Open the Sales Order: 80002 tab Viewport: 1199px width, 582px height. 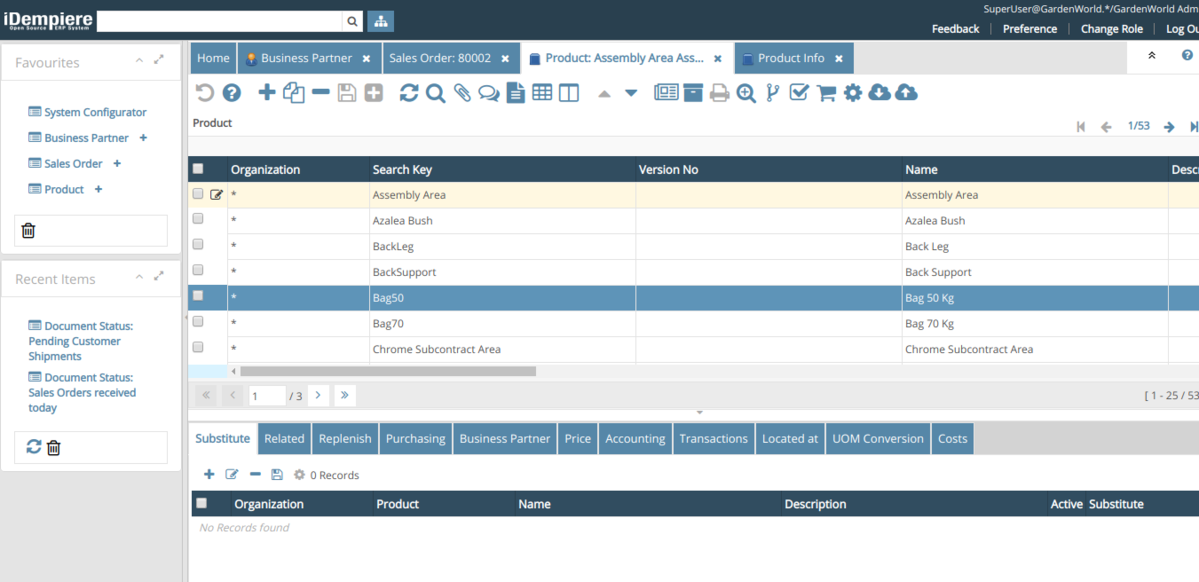point(440,58)
